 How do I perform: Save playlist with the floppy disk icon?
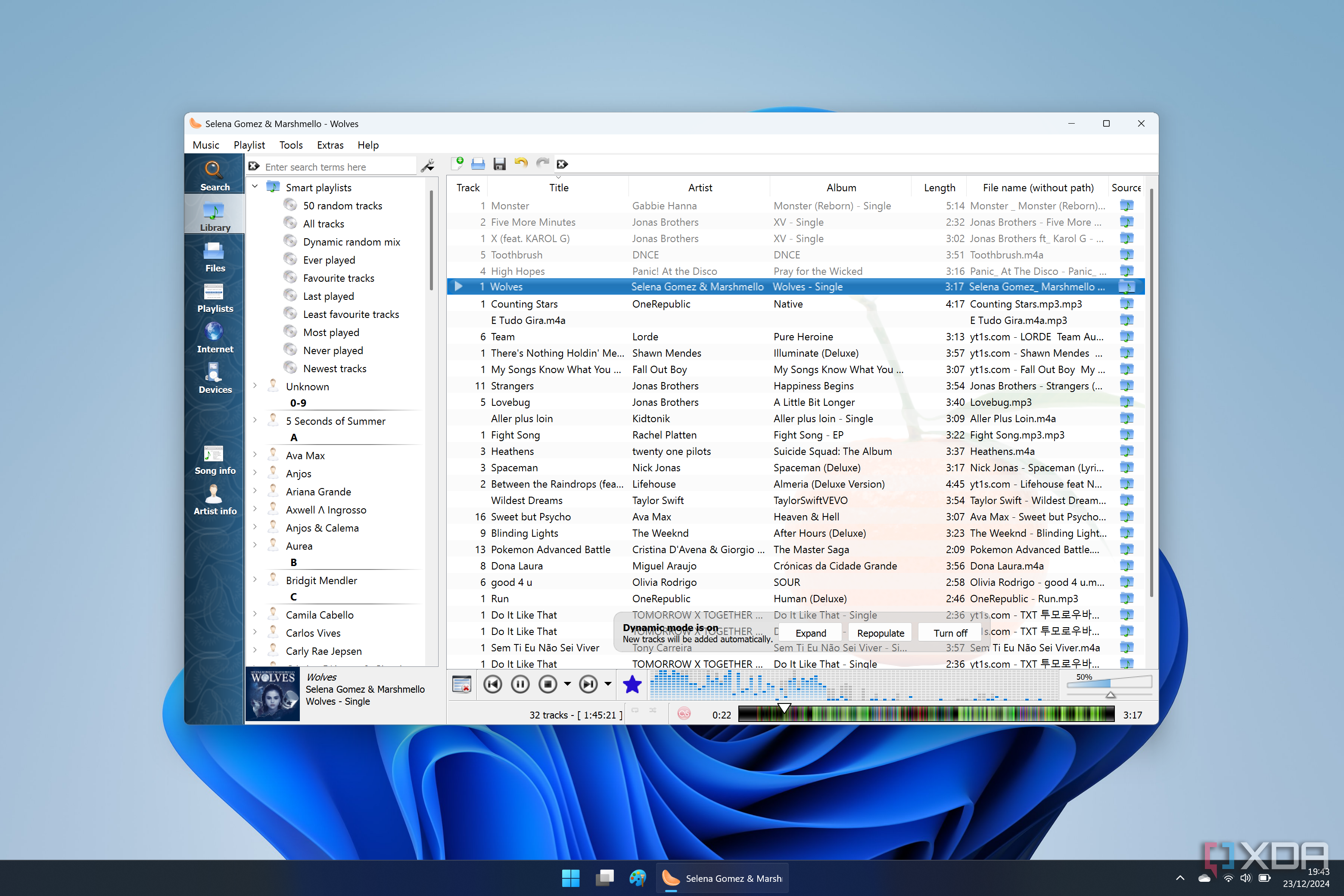(x=499, y=164)
